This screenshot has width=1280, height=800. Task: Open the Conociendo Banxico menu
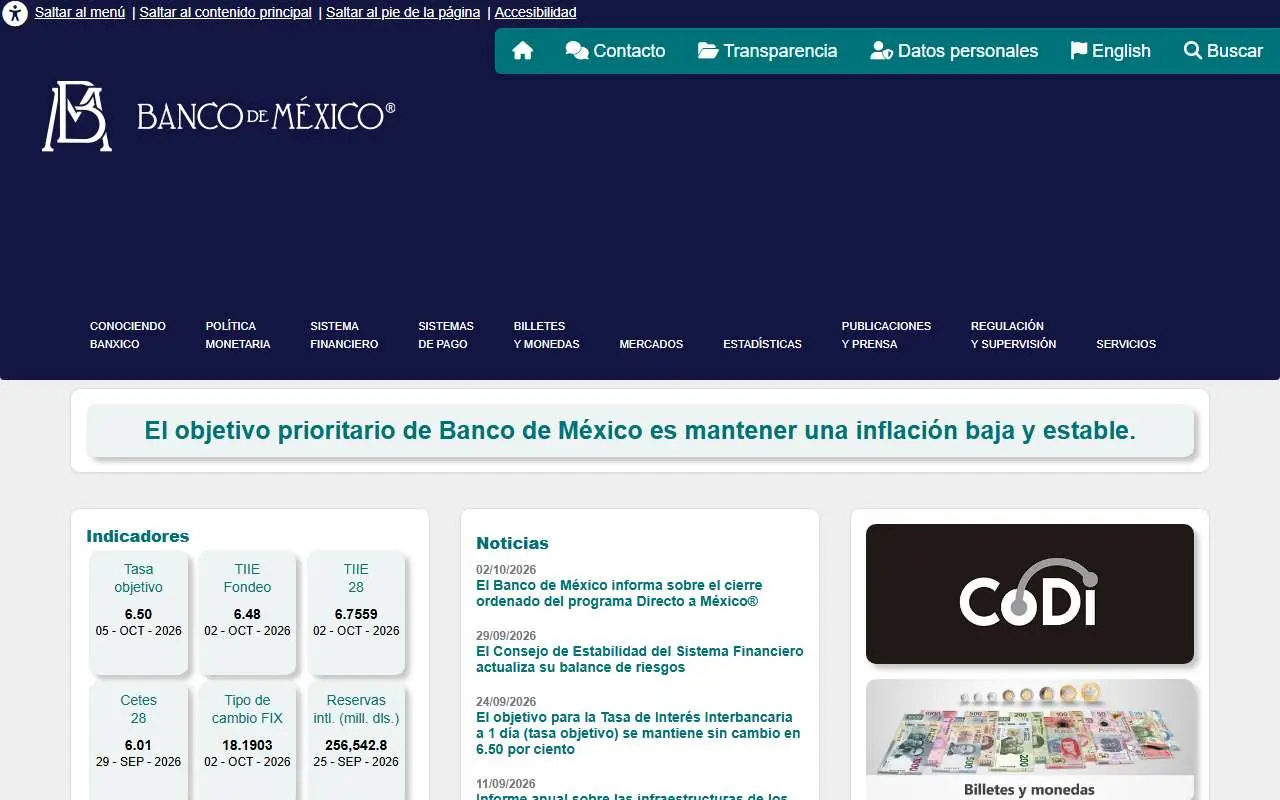tap(128, 335)
